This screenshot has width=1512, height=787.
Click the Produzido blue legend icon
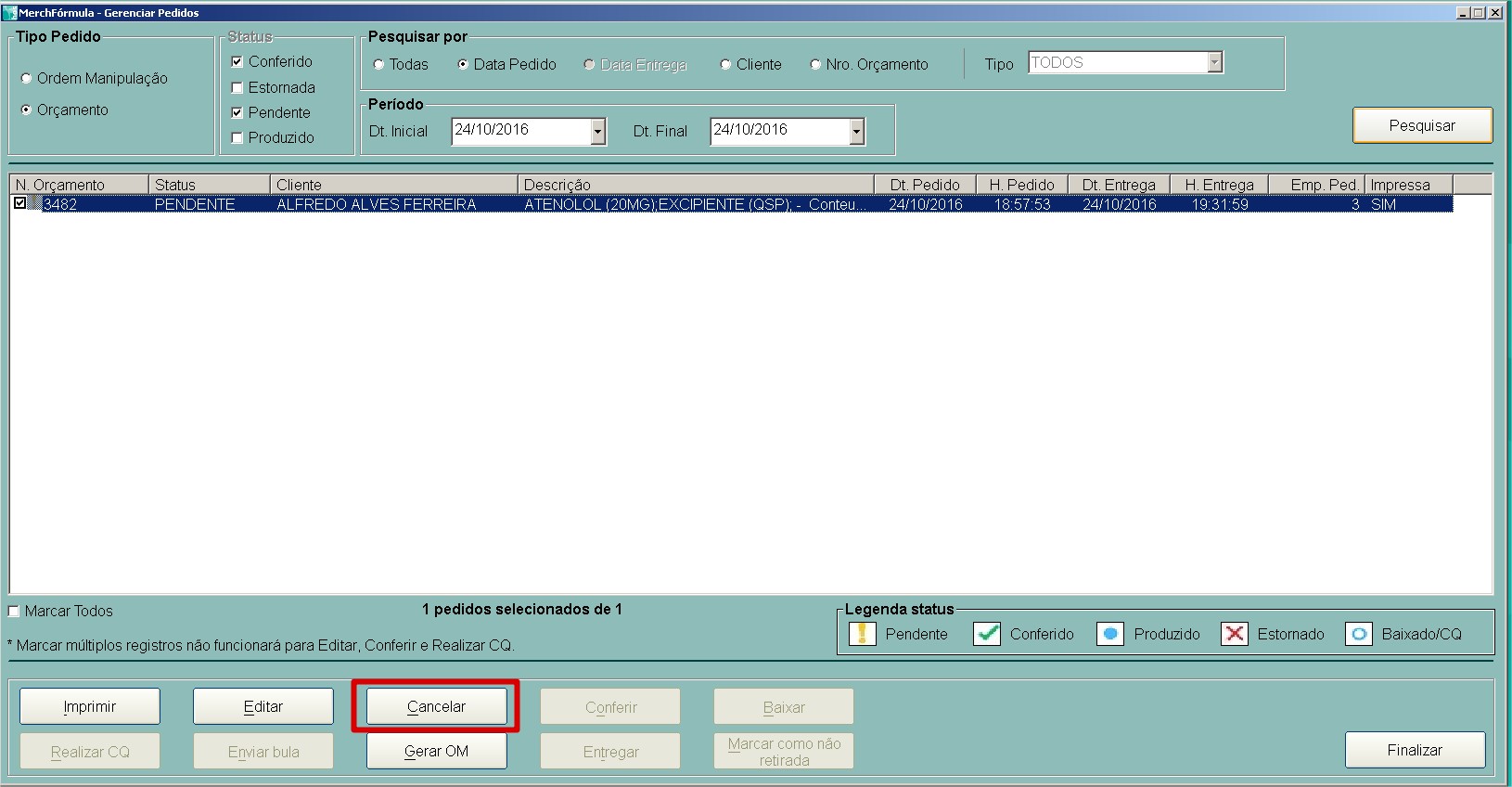point(1110,634)
